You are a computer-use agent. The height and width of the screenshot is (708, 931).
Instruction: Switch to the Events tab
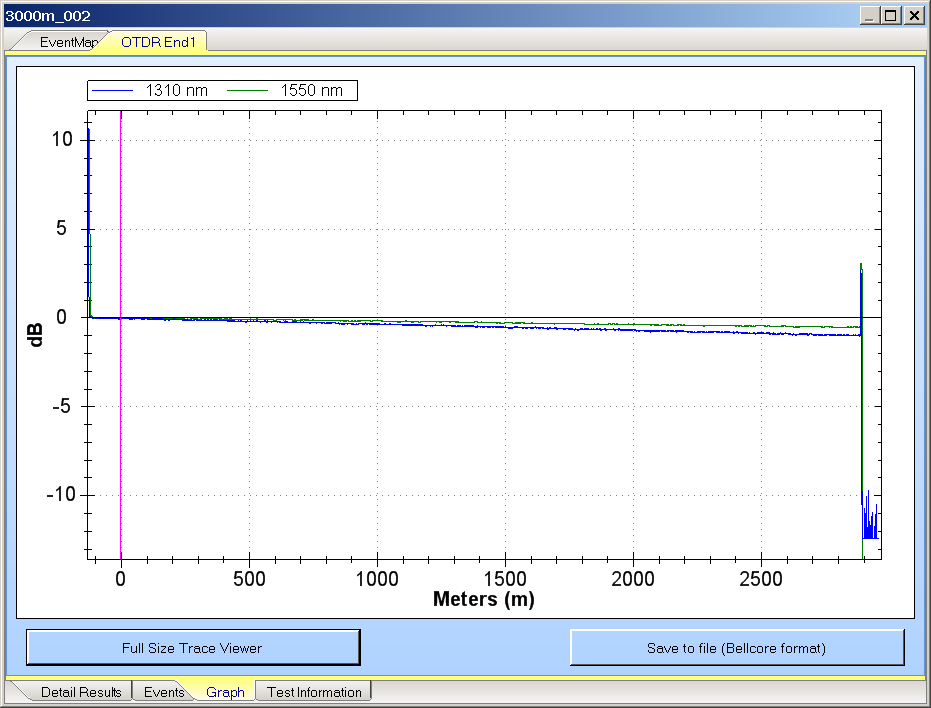click(163, 692)
